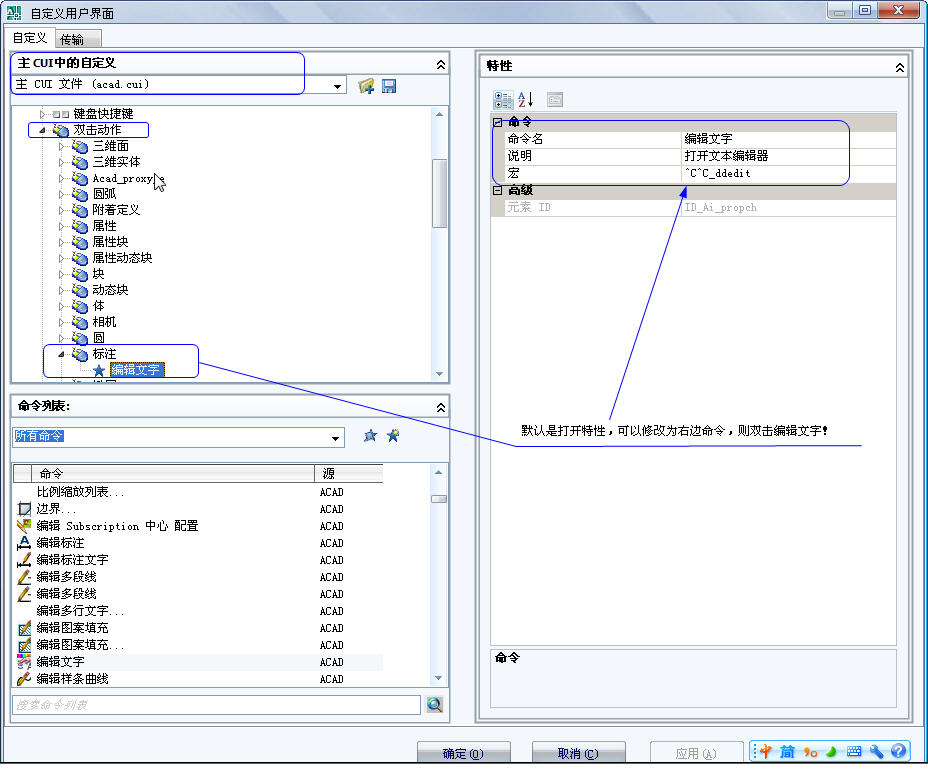Open the main CUI file dropdown
The image size is (928, 779).
[x=337, y=86]
